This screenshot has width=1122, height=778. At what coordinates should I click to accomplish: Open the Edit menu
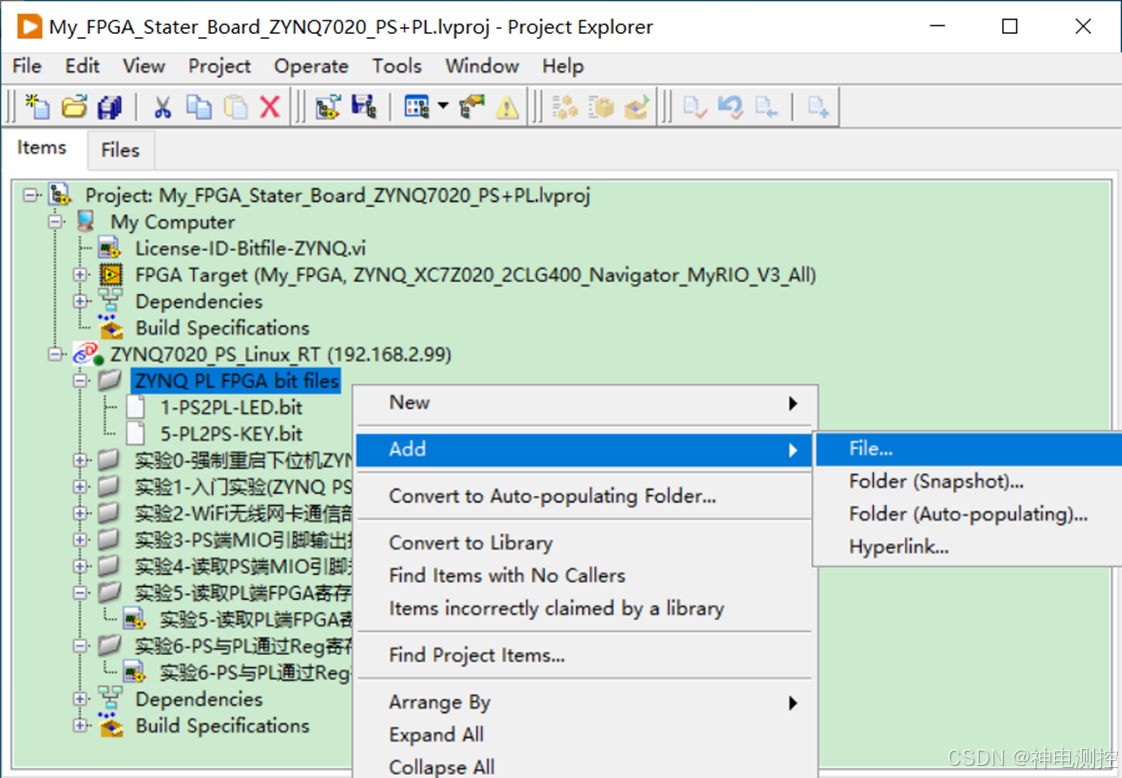point(82,66)
